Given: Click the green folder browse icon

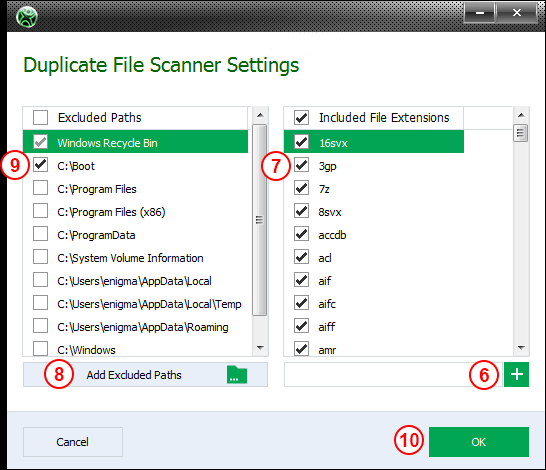Looking at the screenshot, I should click(x=237, y=375).
